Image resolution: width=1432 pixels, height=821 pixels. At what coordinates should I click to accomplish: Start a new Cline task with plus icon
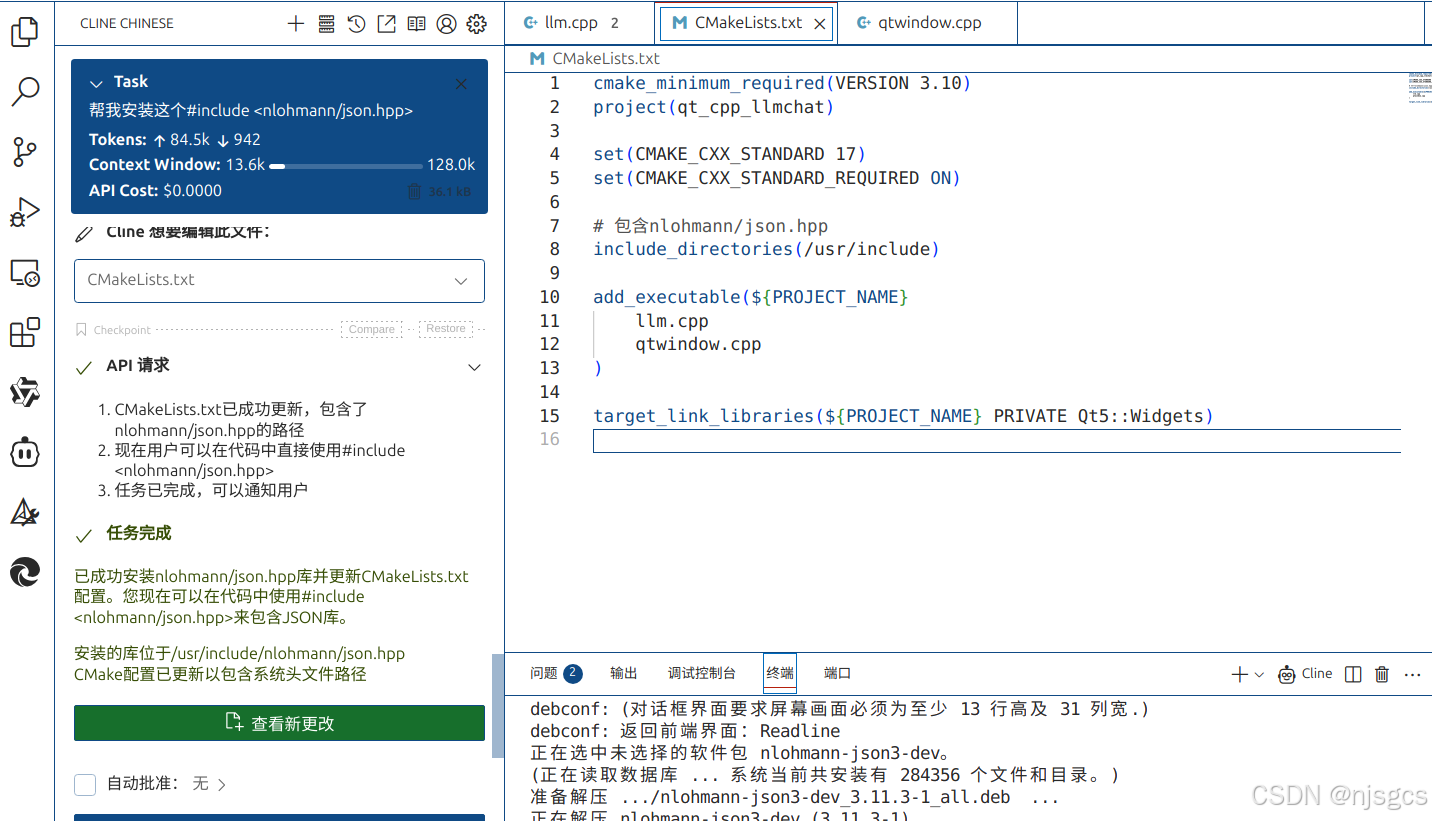click(295, 23)
